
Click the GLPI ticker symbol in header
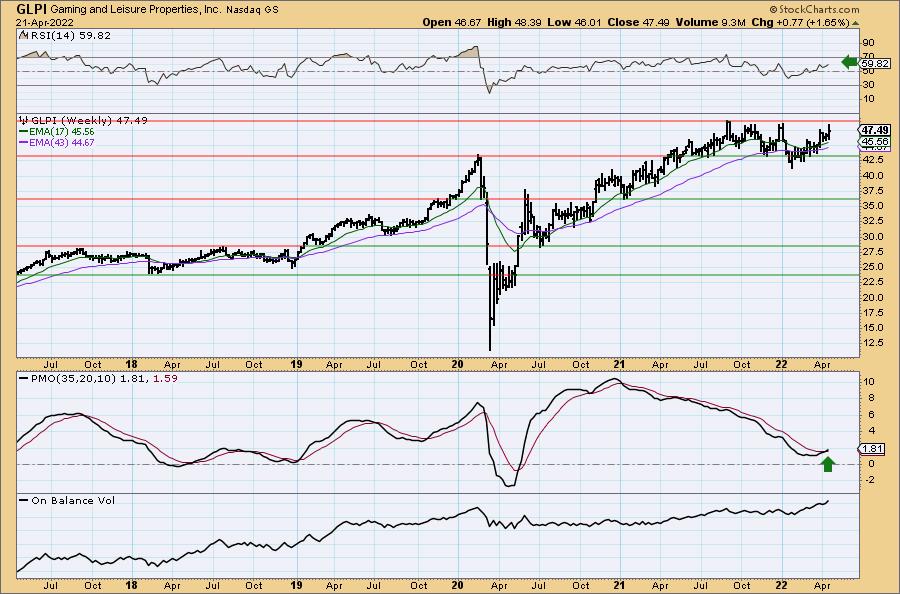pyautogui.click(x=32, y=9)
